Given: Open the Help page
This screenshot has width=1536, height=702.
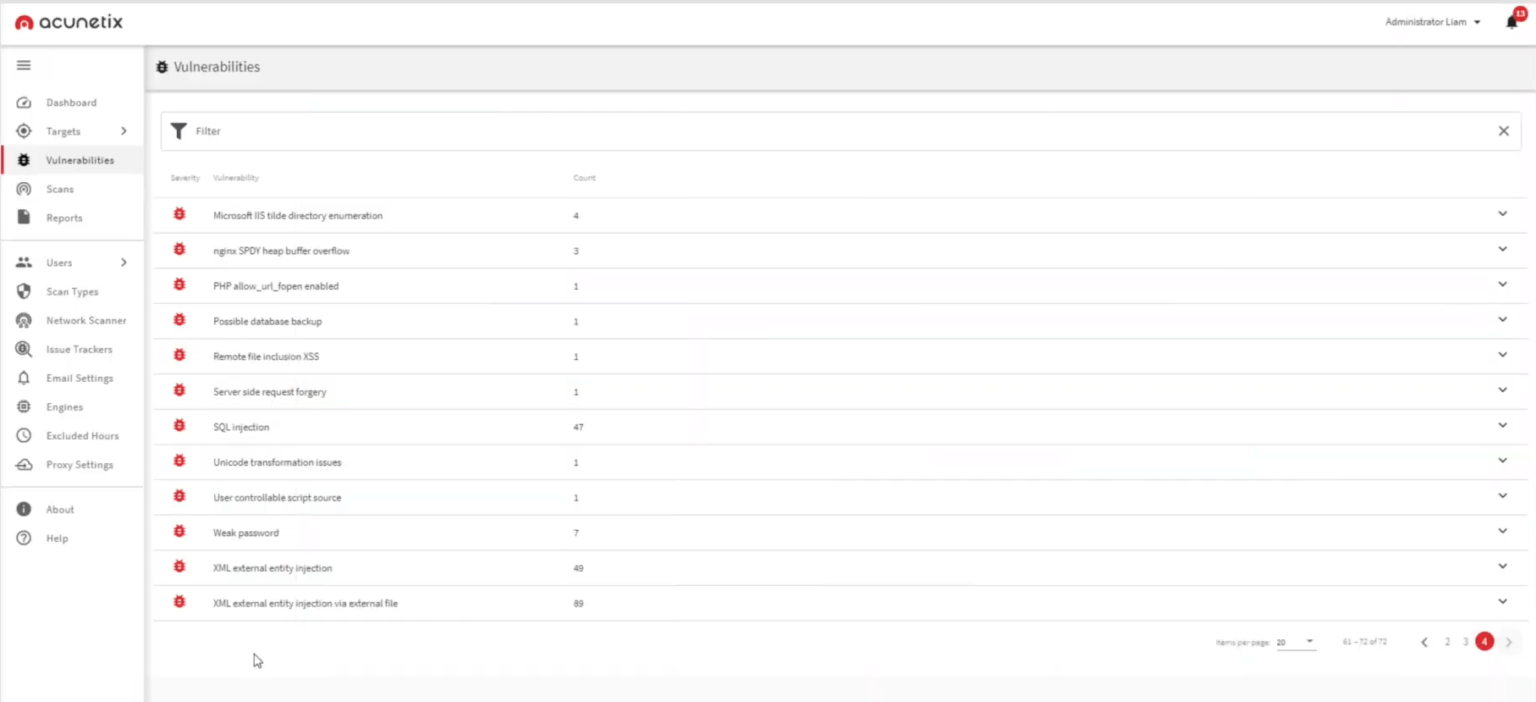Looking at the screenshot, I should pyautogui.click(x=57, y=538).
